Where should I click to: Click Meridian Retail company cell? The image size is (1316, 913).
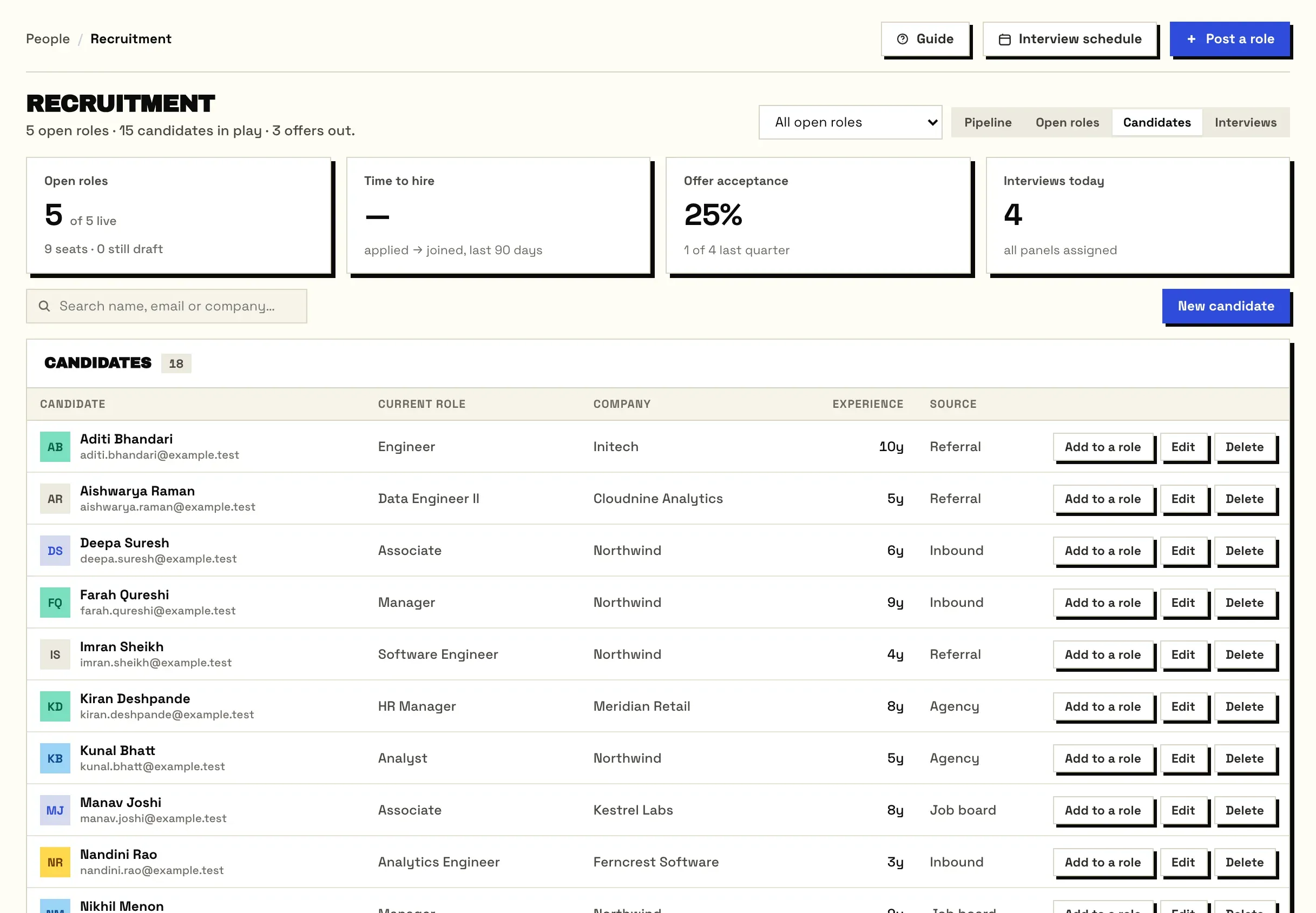pyautogui.click(x=641, y=706)
